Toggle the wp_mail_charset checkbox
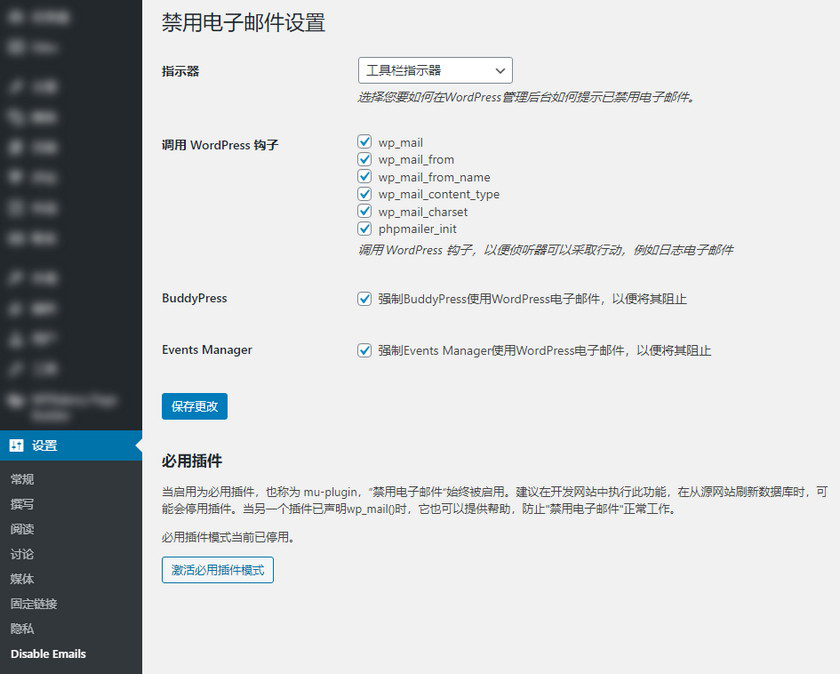The image size is (840, 674). (x=365, y=212)
